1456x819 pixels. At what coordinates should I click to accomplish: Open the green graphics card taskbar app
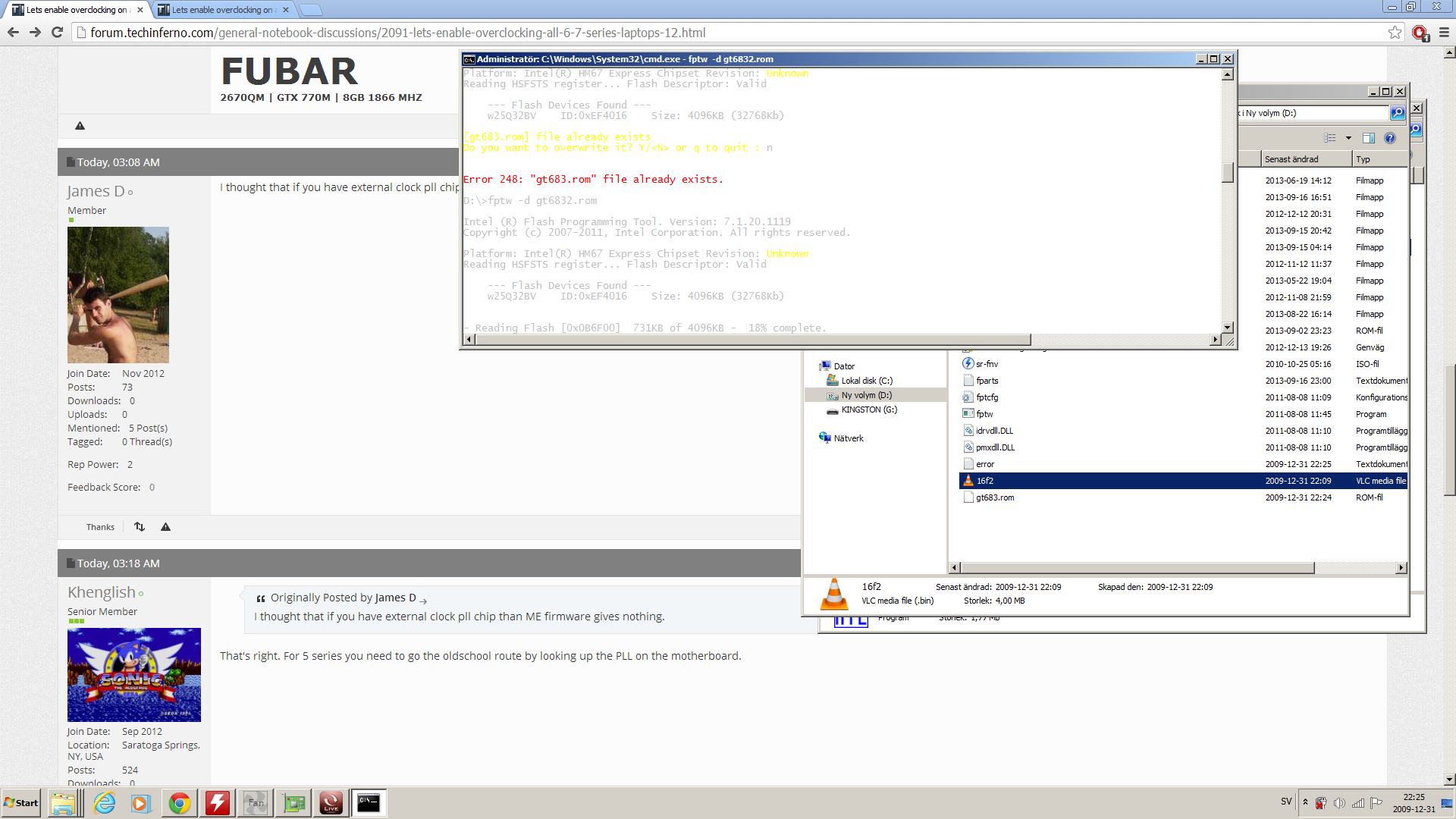(293, 803)
